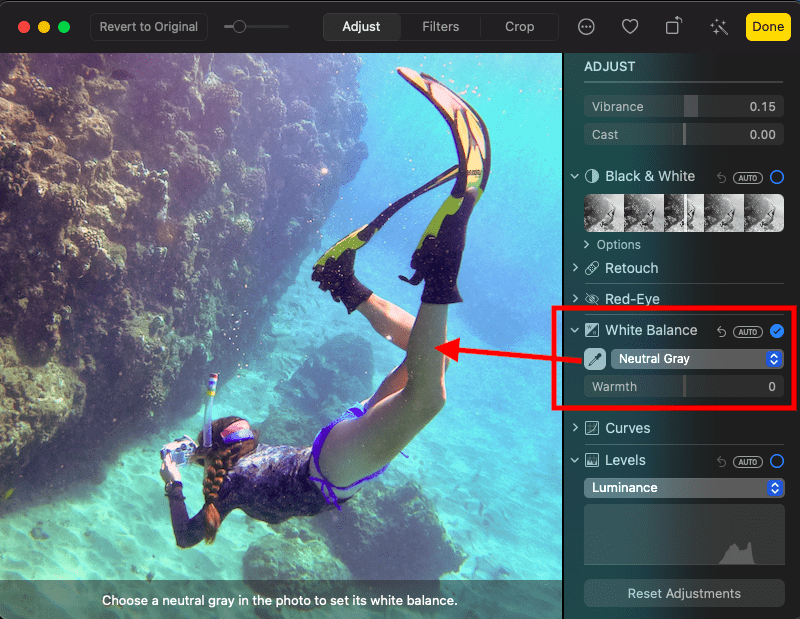
Task: Open the Luminance dropdown
Action: click(x=684, y=488)
